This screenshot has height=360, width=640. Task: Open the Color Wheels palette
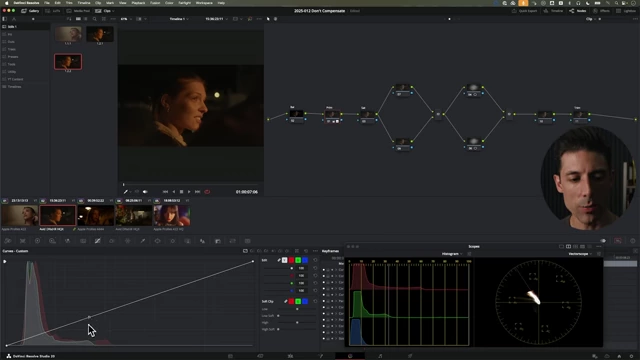tap(38, 241)
